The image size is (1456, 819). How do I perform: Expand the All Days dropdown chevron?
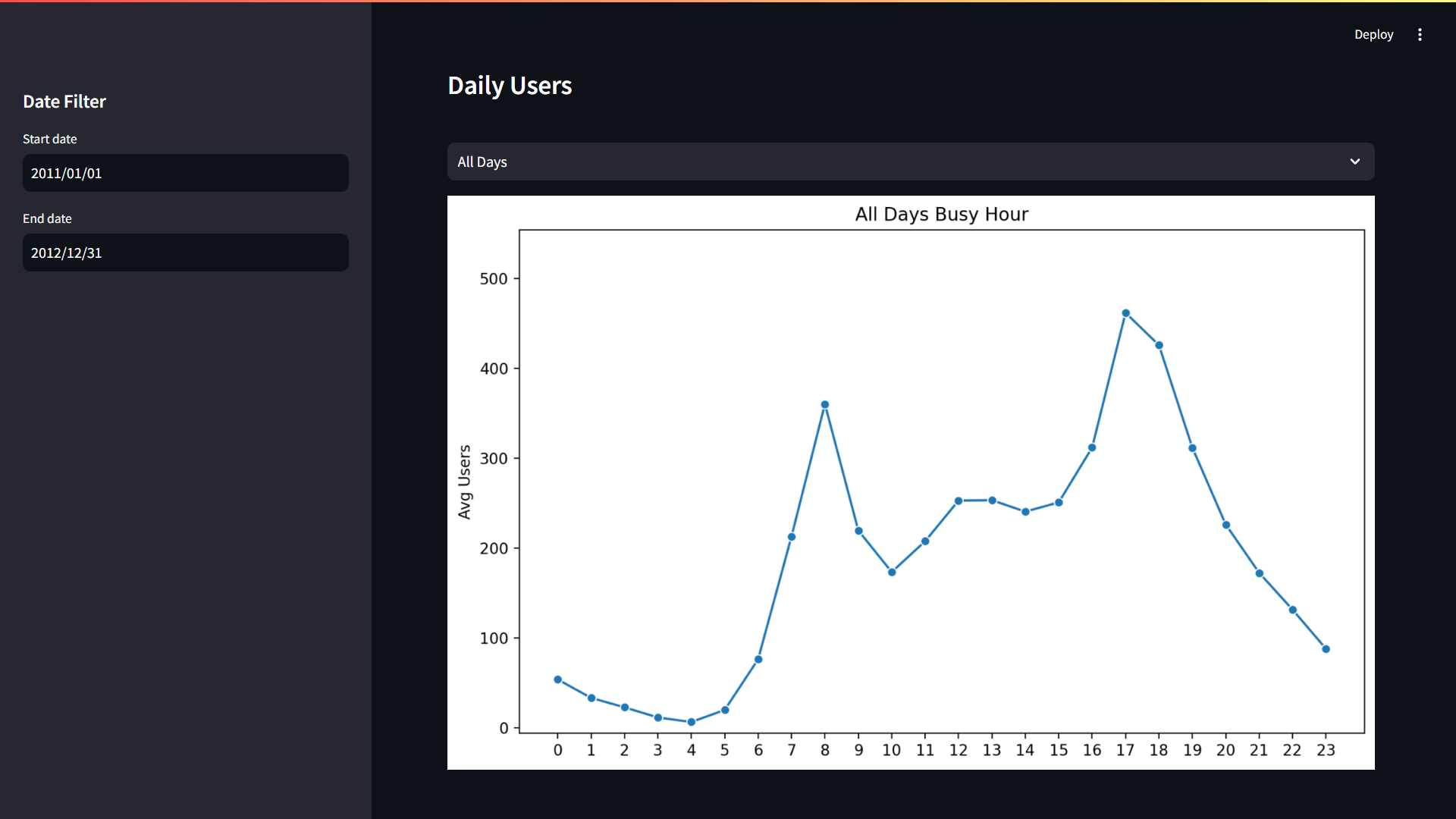point(1354,162)
